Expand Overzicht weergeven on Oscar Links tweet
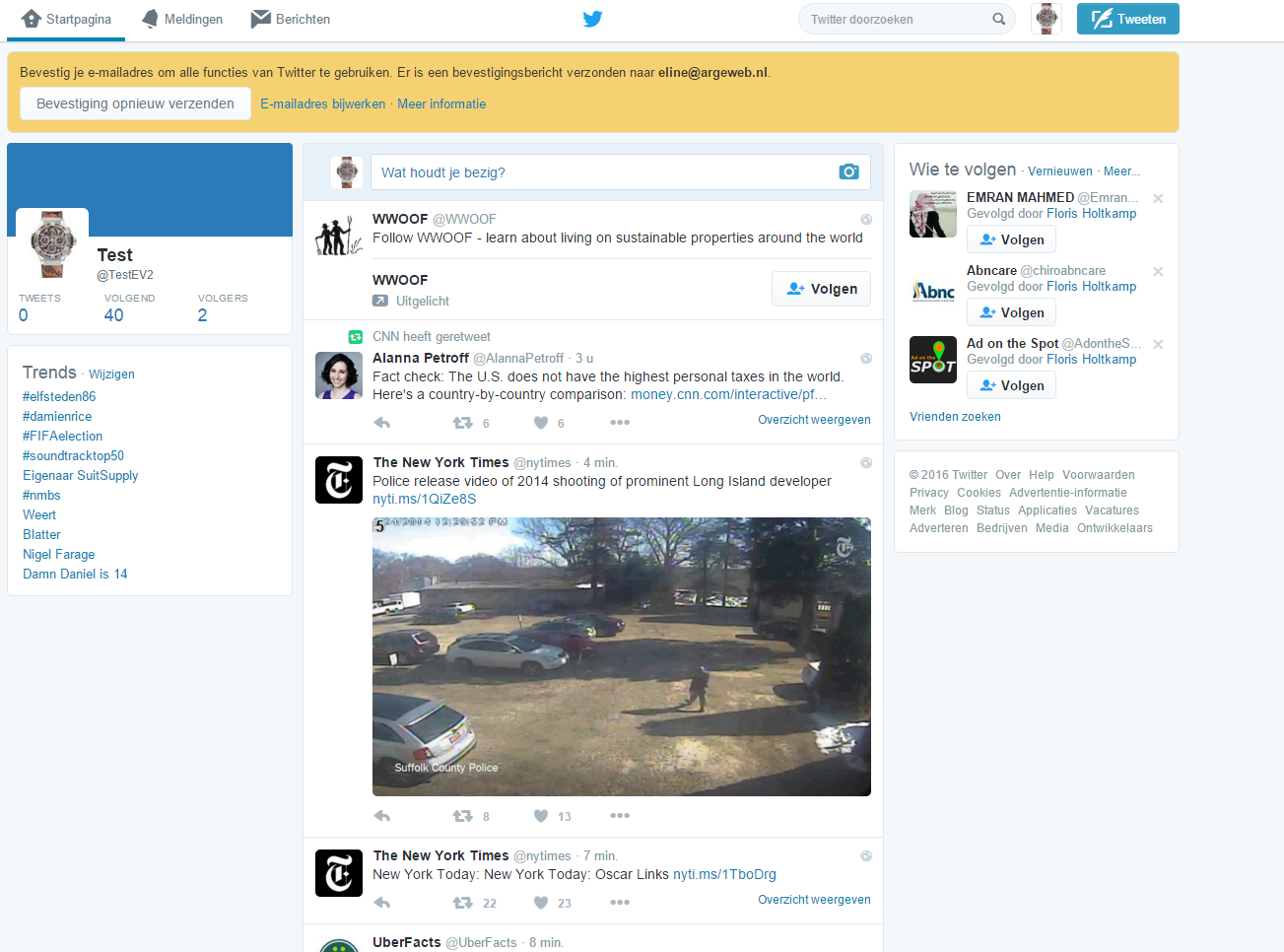The width and height of the screenshot is (1284, 952). (x=813, y=900)
